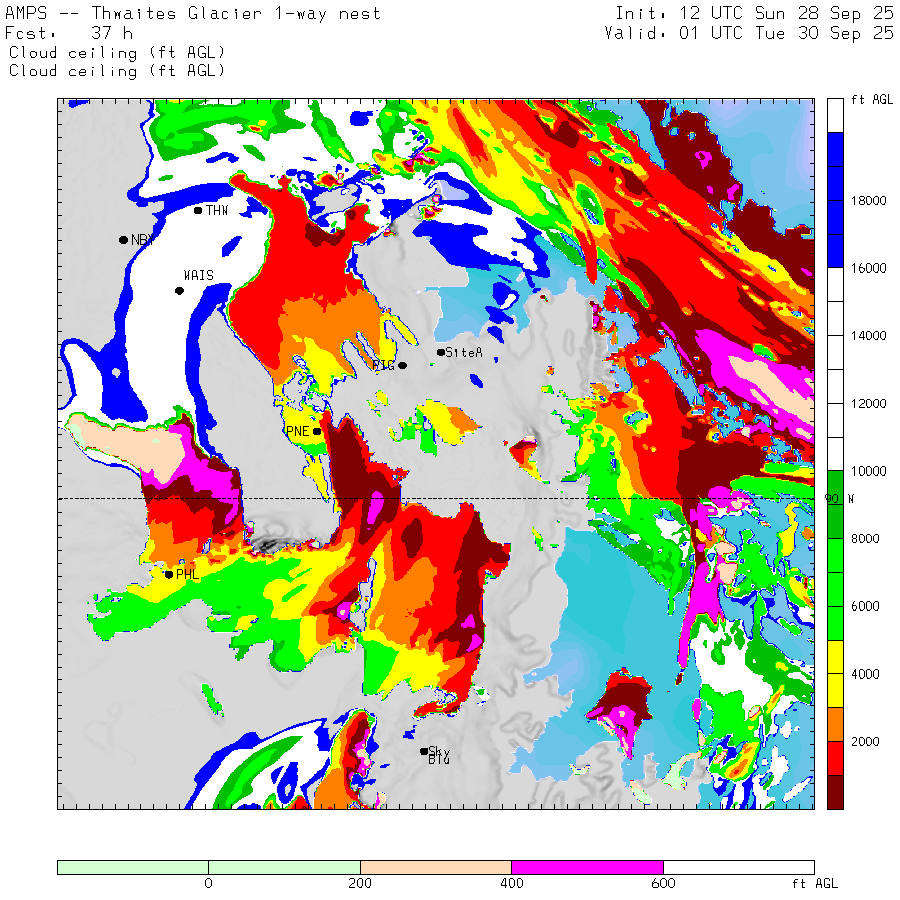This screenshot has width=900, height=900.
Task: Click the dark red lowest ceiling legend swatch
Action: tap(835, 791)
